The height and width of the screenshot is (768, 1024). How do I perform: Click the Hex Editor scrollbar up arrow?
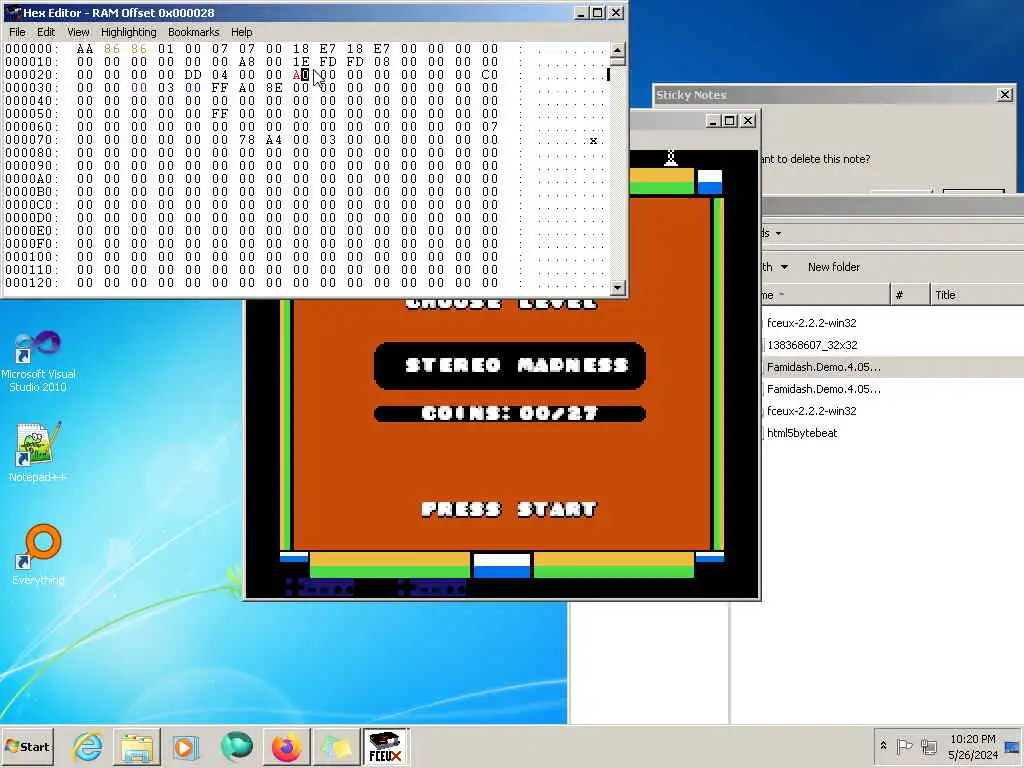617,50
